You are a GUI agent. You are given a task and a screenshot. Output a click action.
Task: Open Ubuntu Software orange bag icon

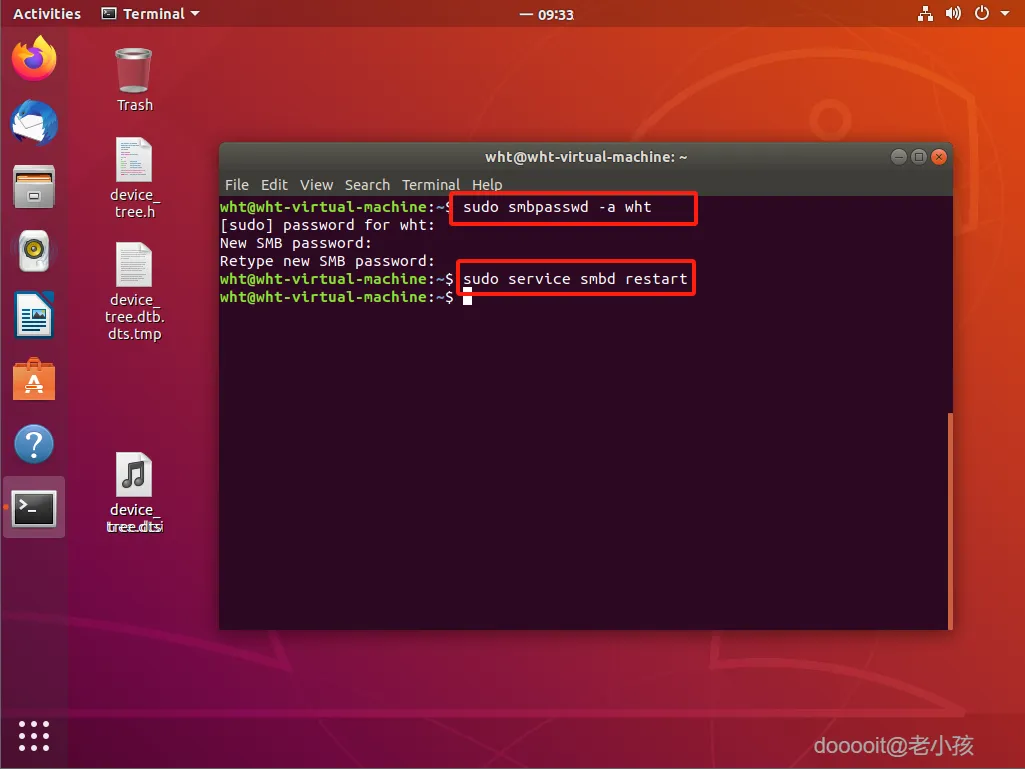click(34, 379)
